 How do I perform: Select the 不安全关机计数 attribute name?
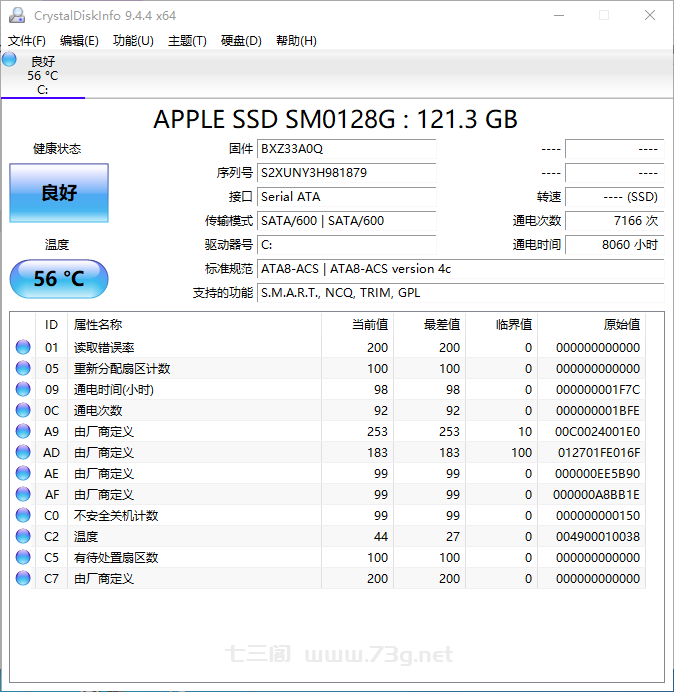(116, 515)
